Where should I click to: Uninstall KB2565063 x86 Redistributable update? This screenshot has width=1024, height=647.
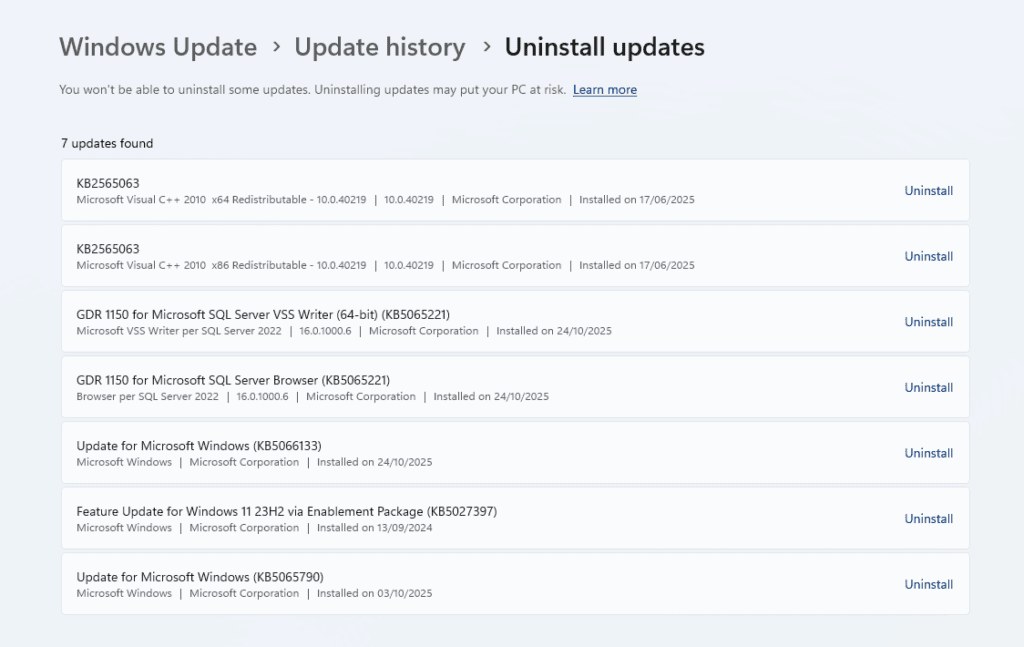pos(928,257)
